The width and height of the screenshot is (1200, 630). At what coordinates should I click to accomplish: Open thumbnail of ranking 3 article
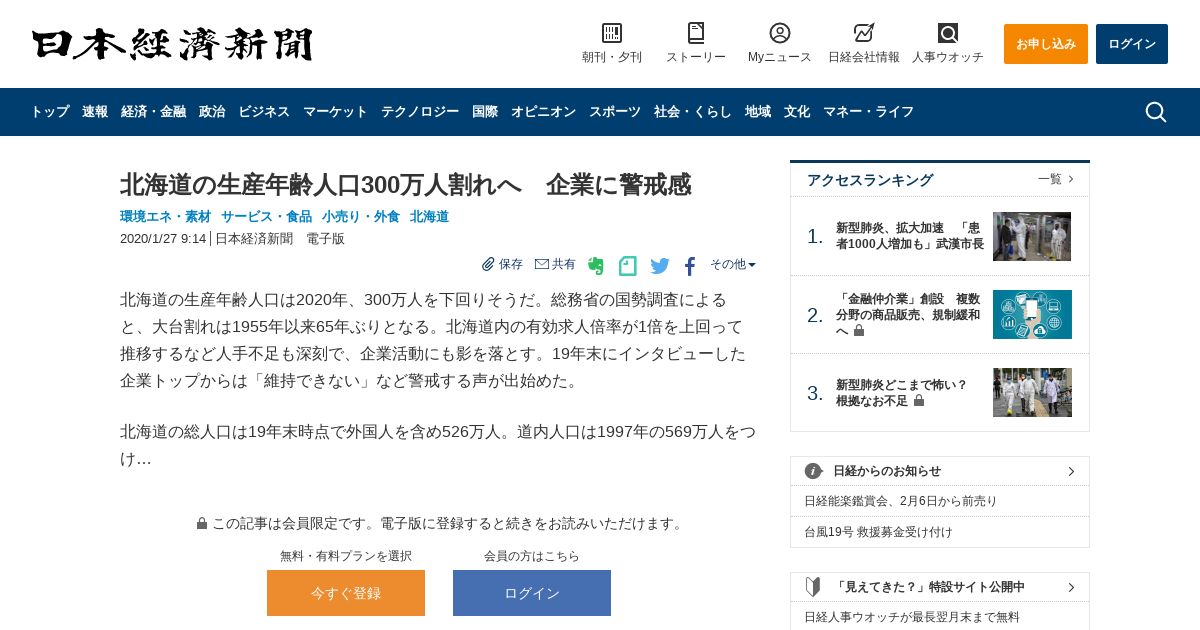(x=1032, y=392)
